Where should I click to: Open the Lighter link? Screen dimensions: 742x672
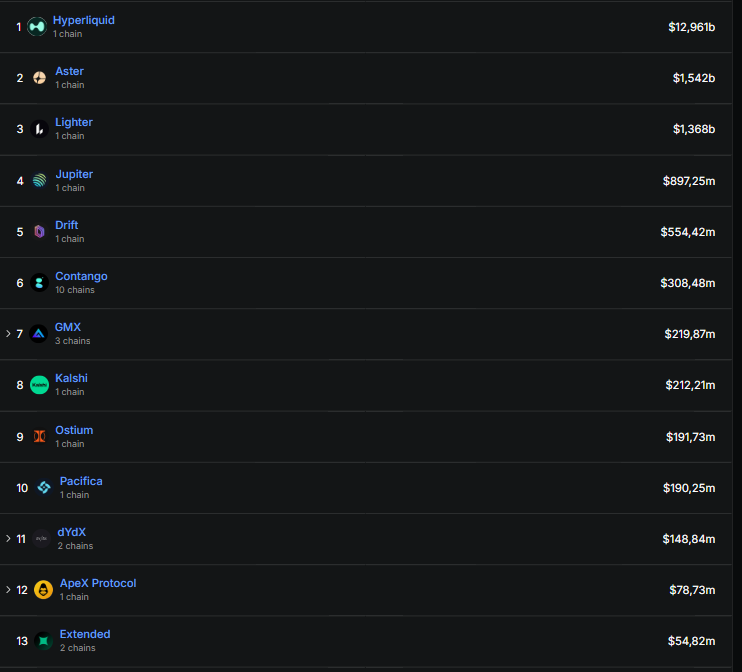tap(74, 122)
